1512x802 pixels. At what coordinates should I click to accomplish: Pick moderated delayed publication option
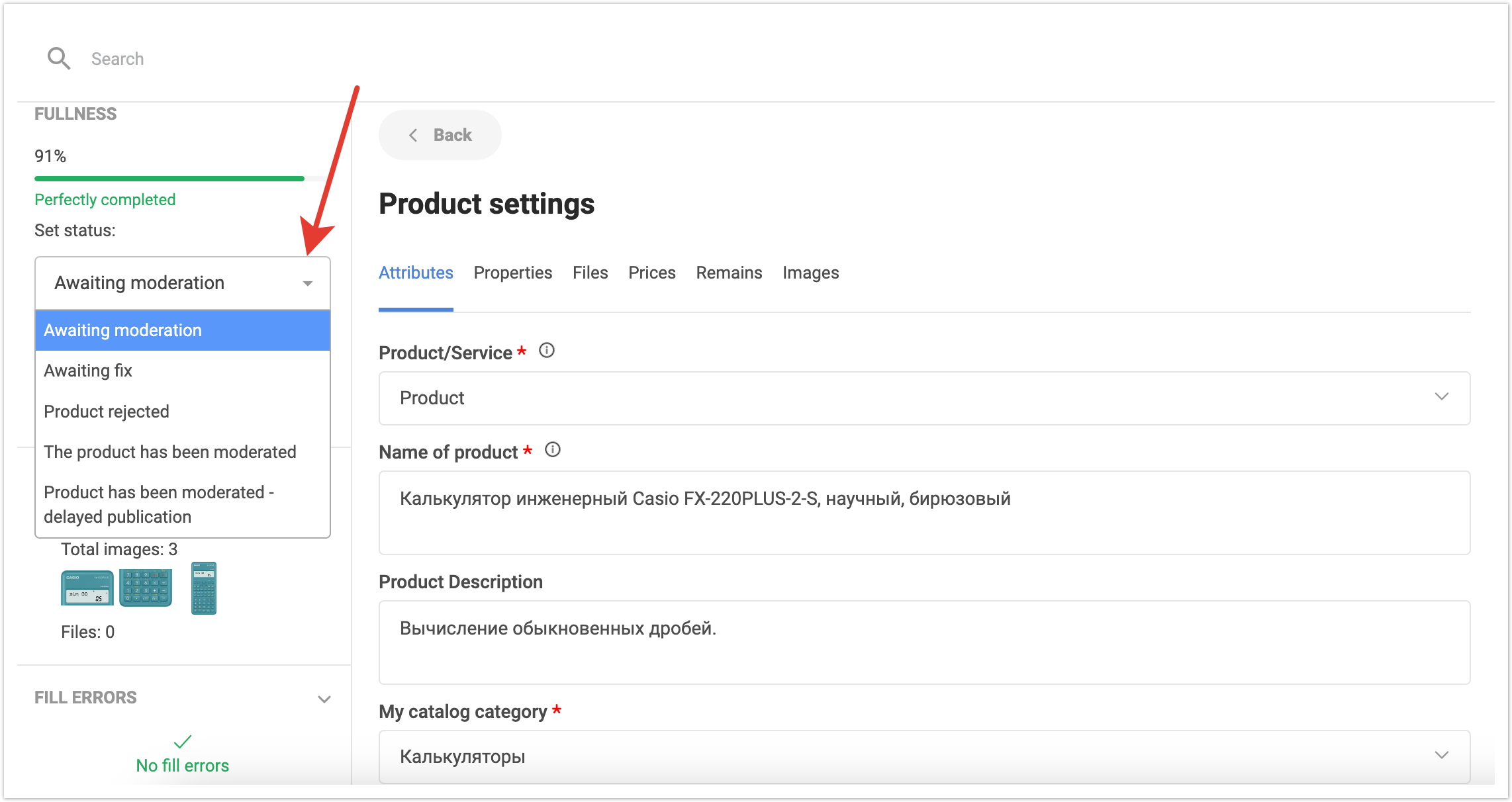pos(159,504)
